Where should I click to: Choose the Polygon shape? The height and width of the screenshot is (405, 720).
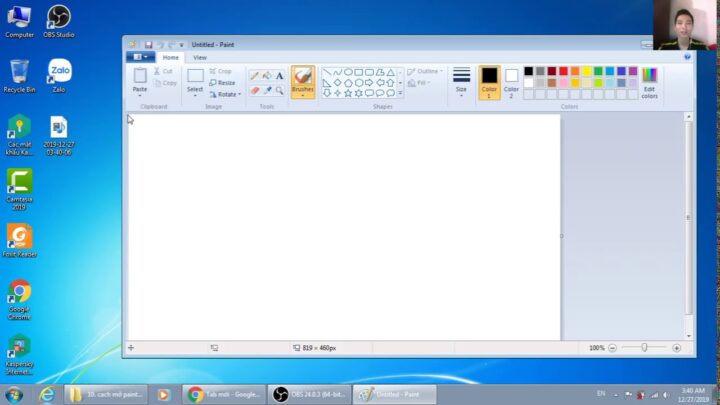[380, 73]
